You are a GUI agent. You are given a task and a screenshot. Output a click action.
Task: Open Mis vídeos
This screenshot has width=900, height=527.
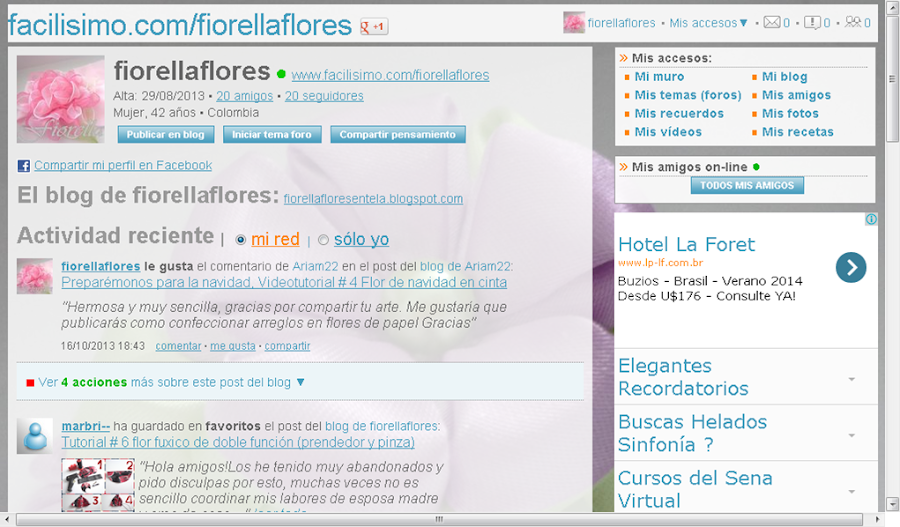tap(668, 132)
